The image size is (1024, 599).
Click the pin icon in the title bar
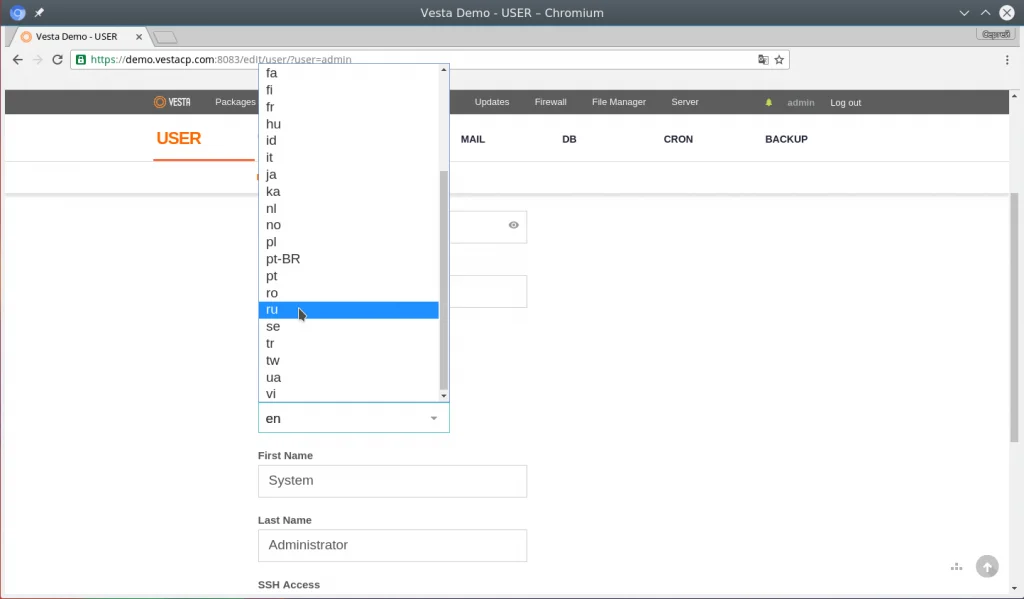pyautogui.click(x=39, y=12)
